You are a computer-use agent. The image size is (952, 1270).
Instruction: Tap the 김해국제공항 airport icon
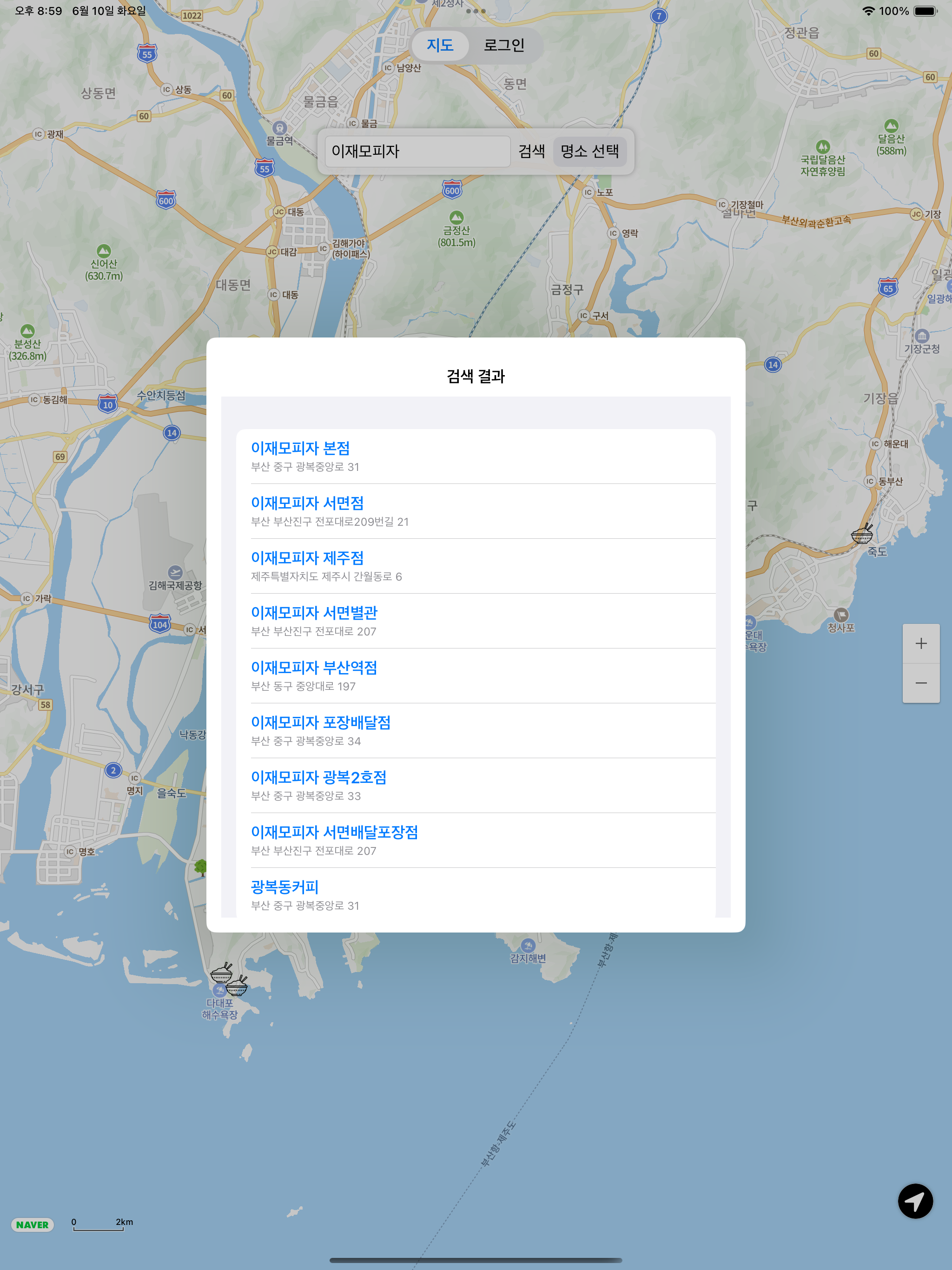(x=175, y=572)
